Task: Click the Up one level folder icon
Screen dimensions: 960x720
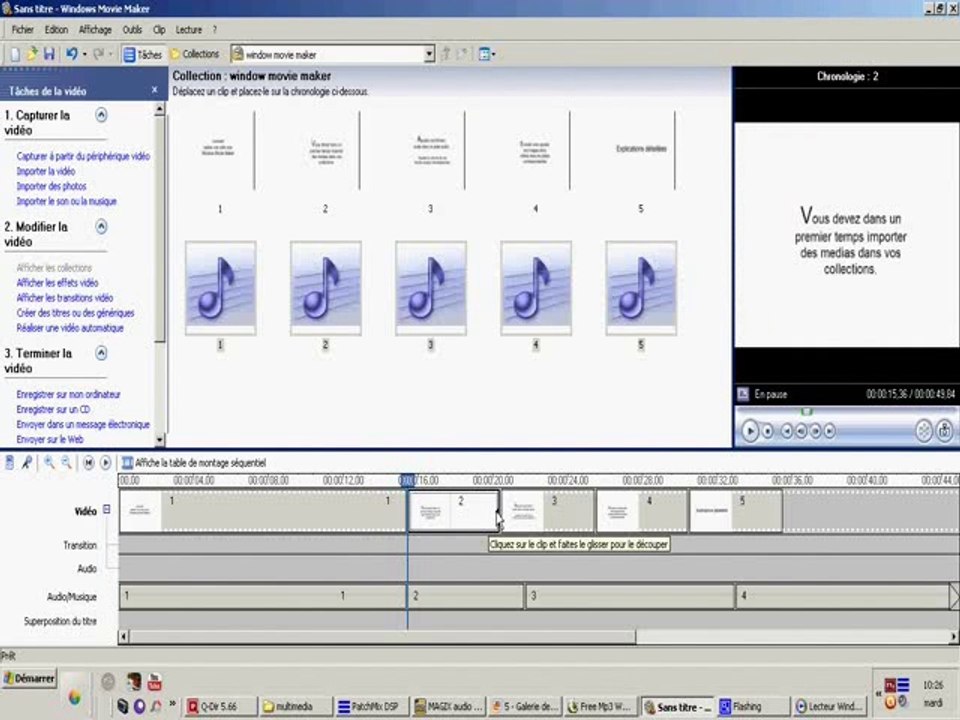Action: 446,54
